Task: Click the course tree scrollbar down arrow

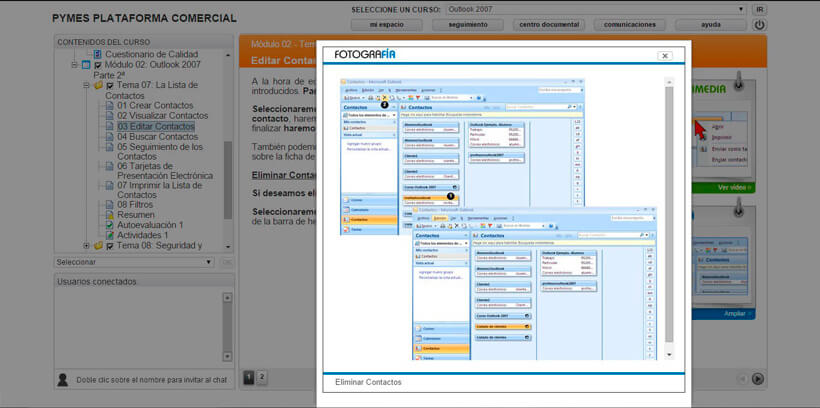Action: click(x=227, y=246)
